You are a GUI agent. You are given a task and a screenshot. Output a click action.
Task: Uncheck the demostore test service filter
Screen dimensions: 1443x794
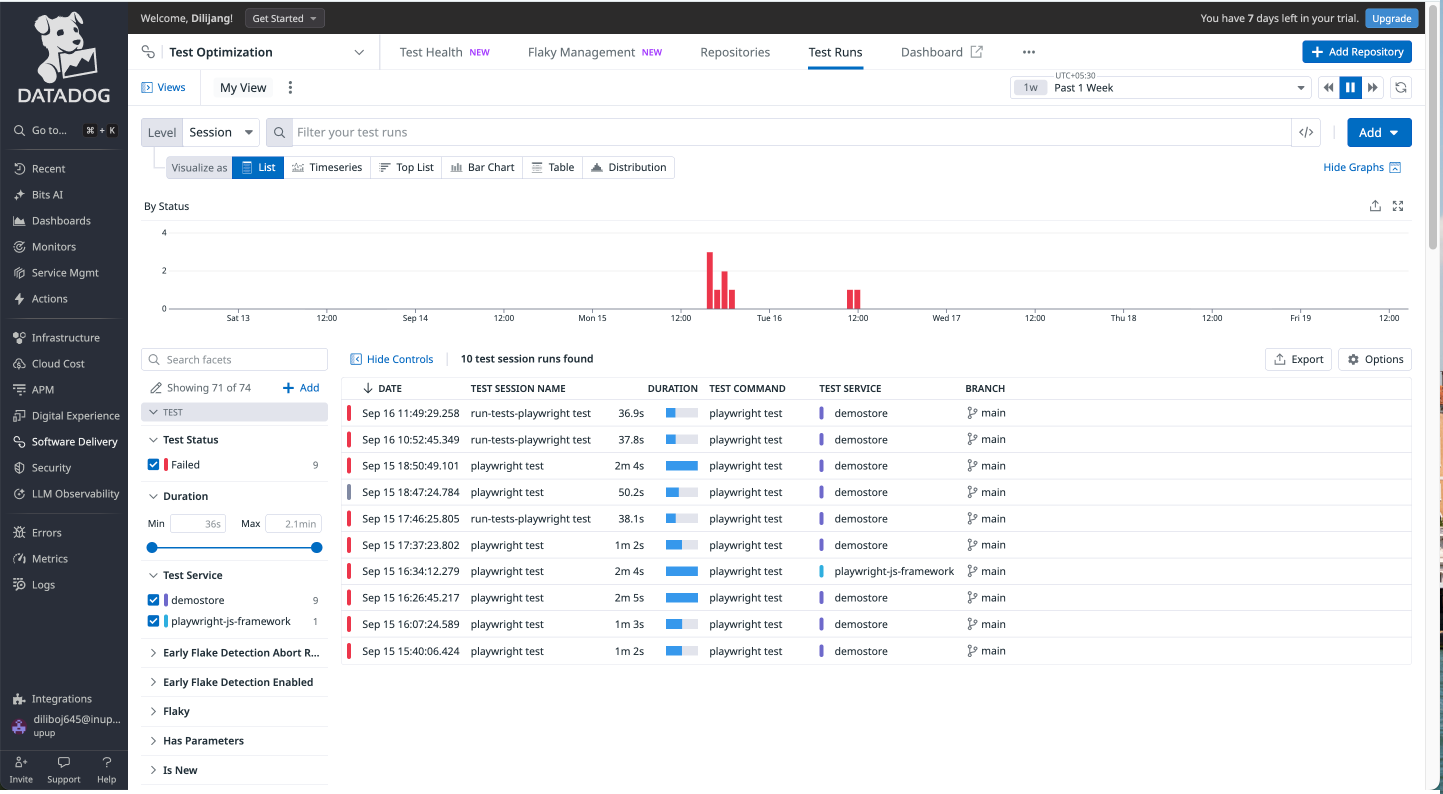tap(153, 600)
